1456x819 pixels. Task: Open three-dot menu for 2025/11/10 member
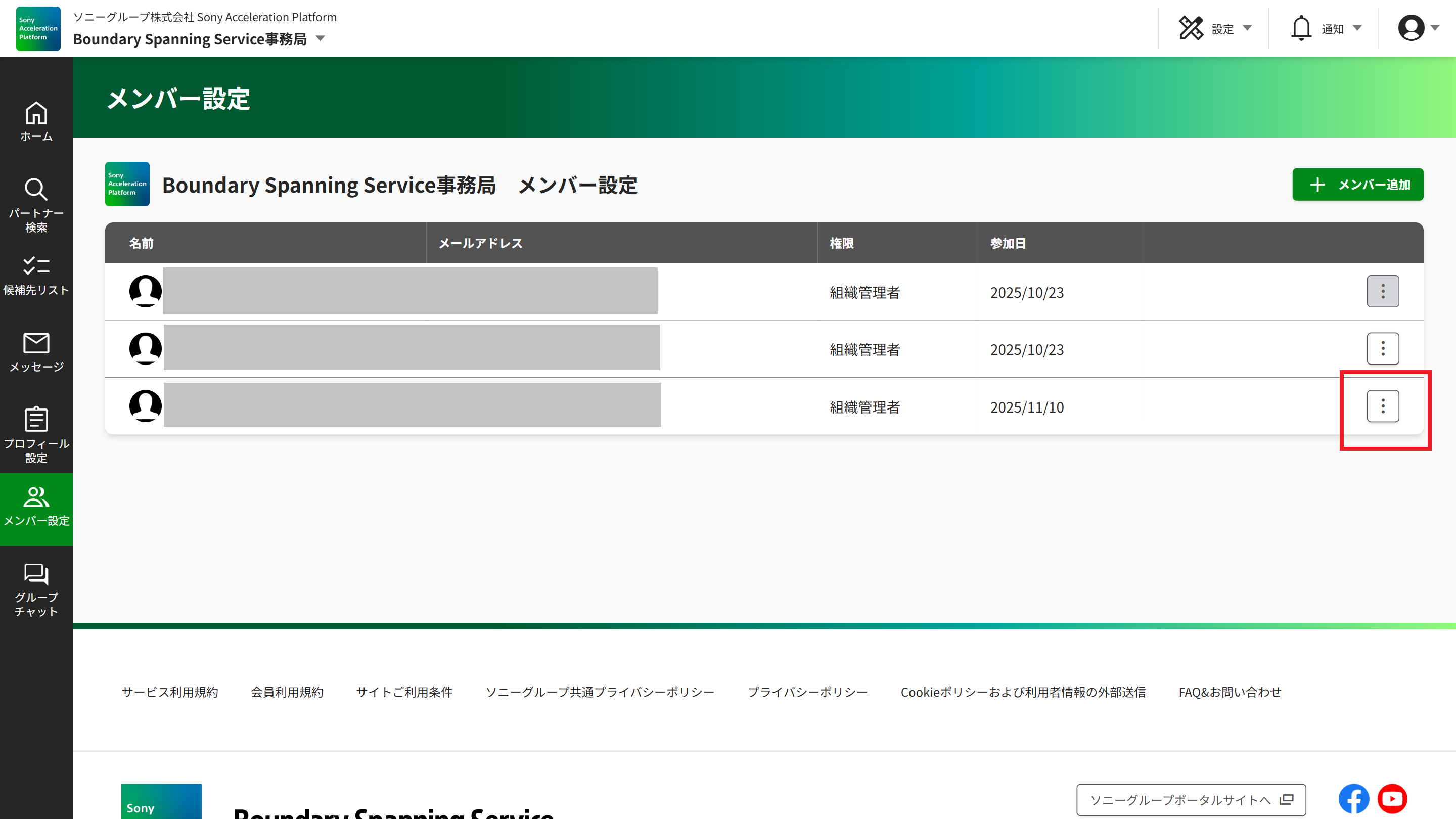pyautogui.click(x=1383, y=406)
